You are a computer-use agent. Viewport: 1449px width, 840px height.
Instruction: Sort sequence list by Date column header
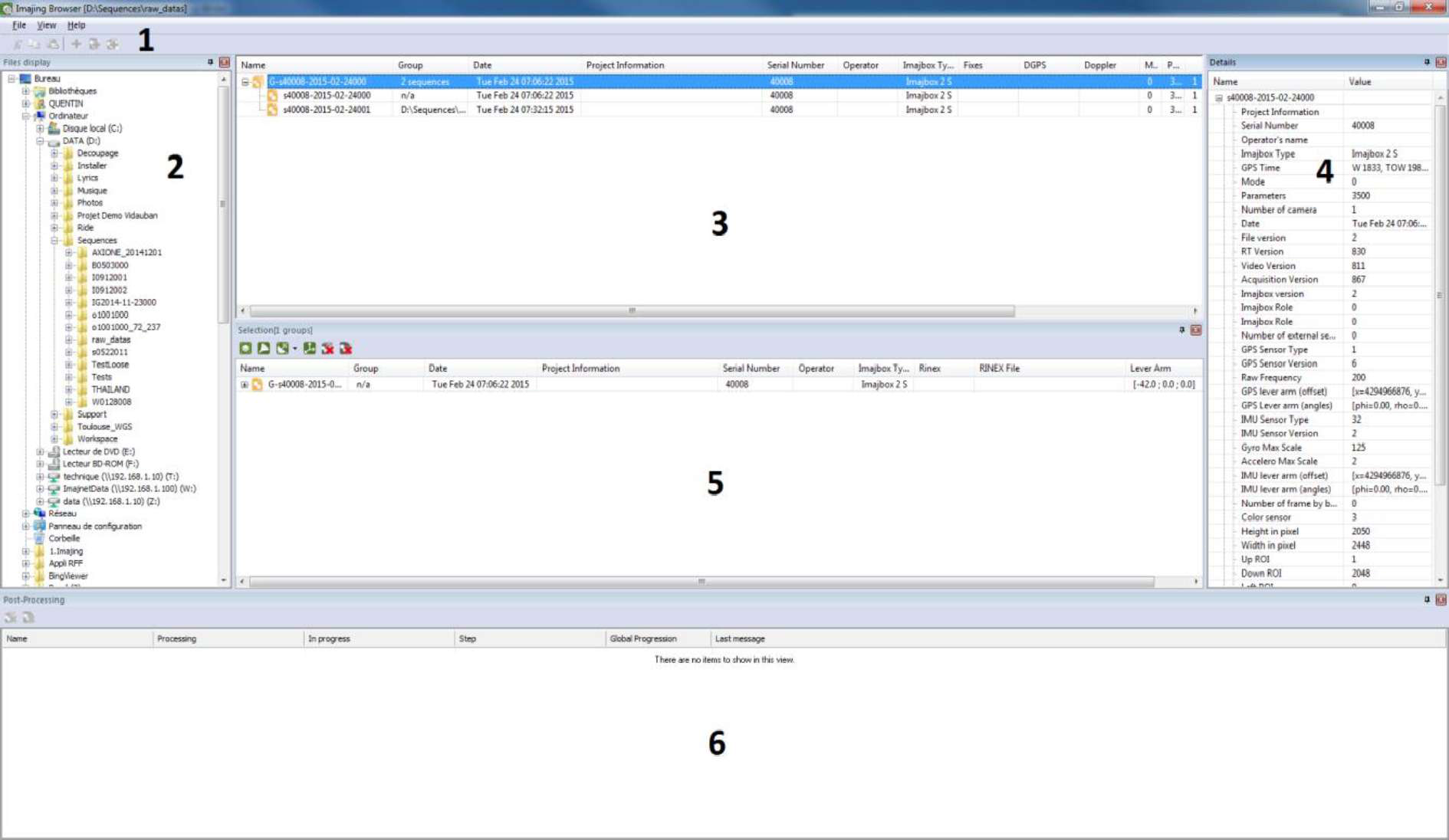click(x=524, y=65)
